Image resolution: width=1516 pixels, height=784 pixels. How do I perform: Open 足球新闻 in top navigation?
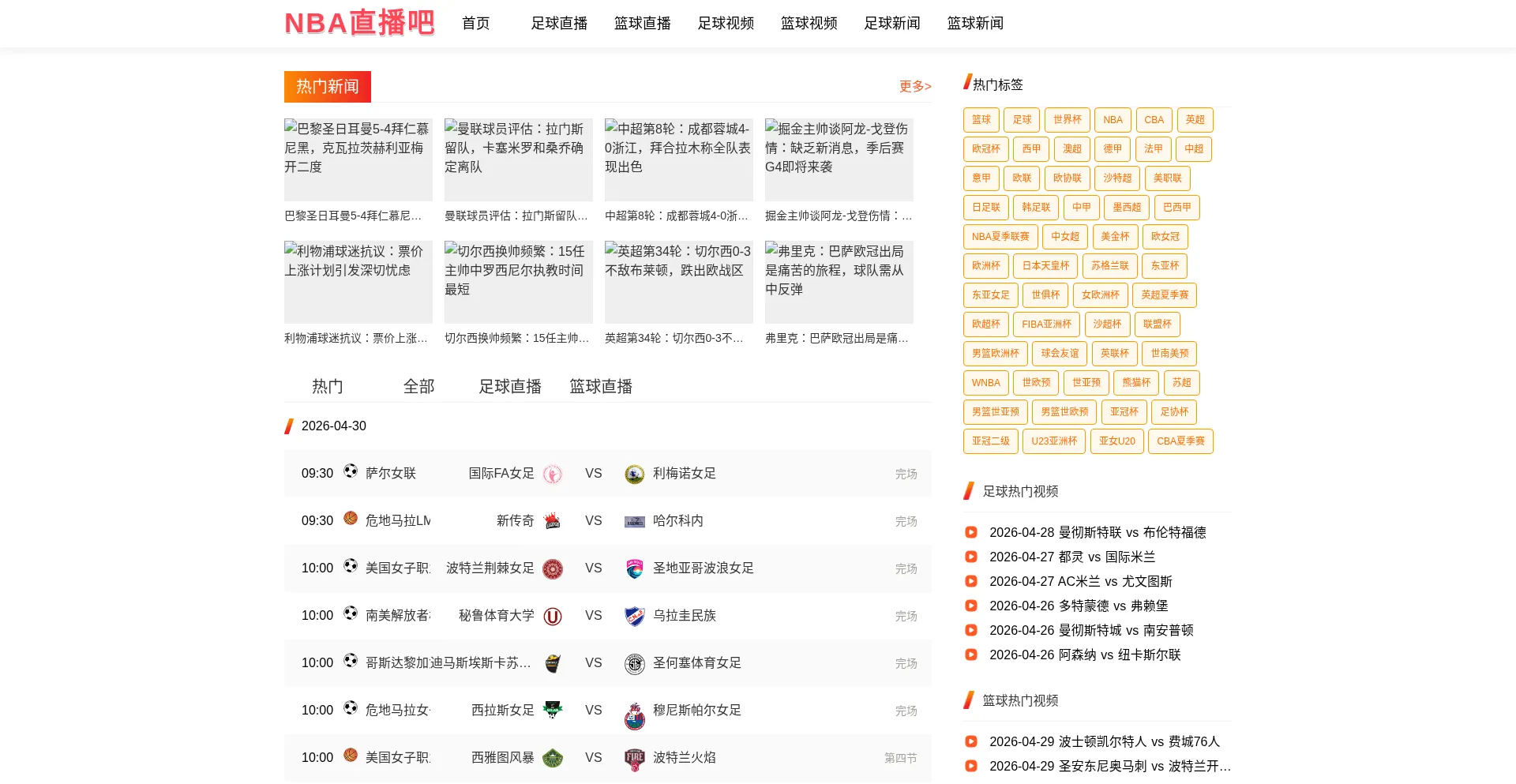892,23
